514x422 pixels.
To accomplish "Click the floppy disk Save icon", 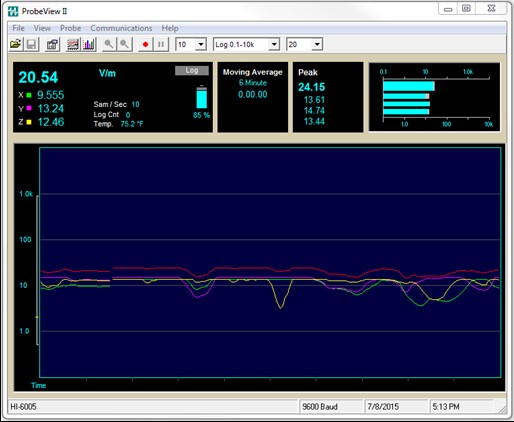I will click(32, 44).
